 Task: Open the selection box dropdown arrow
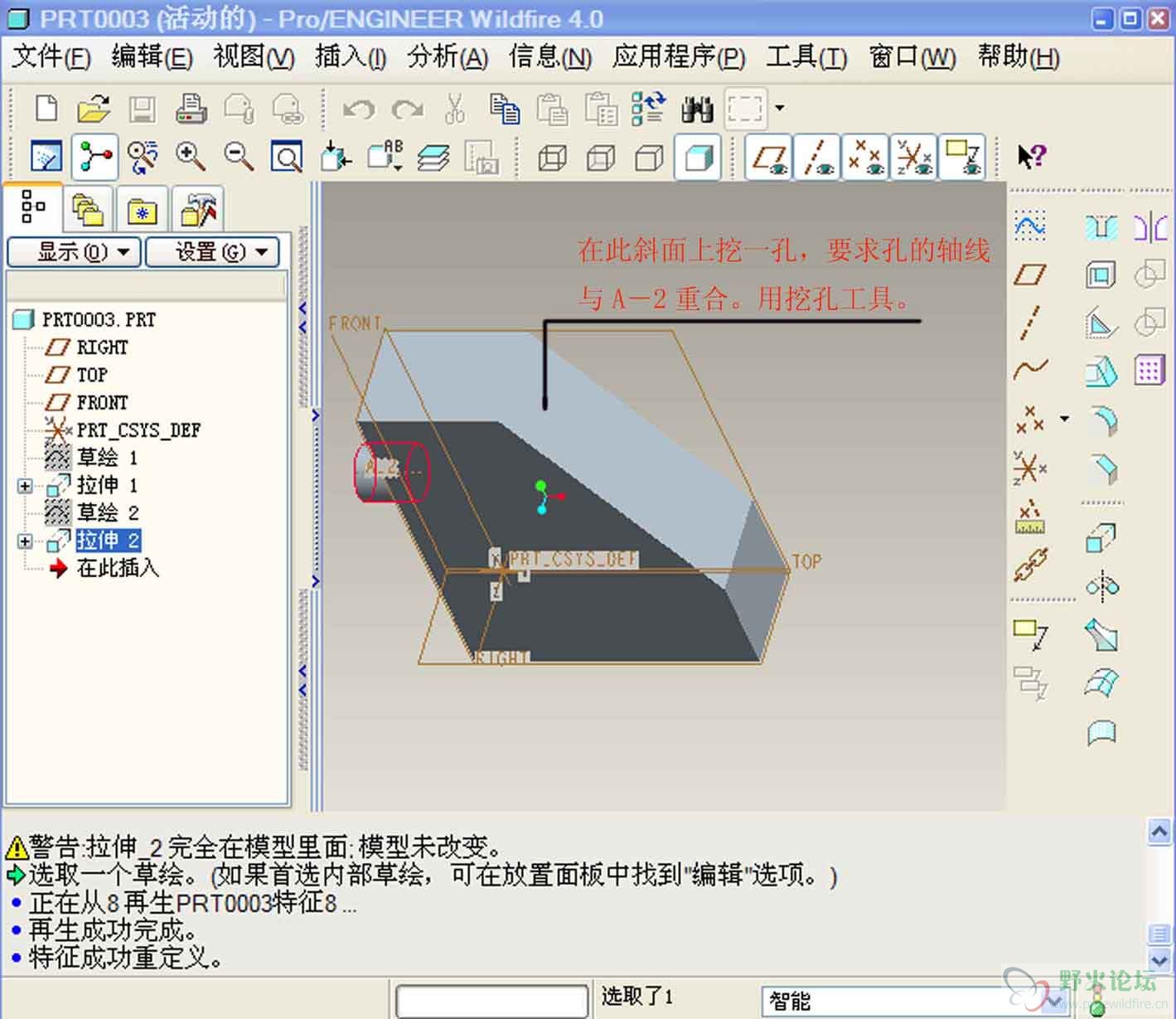[780, 108]
